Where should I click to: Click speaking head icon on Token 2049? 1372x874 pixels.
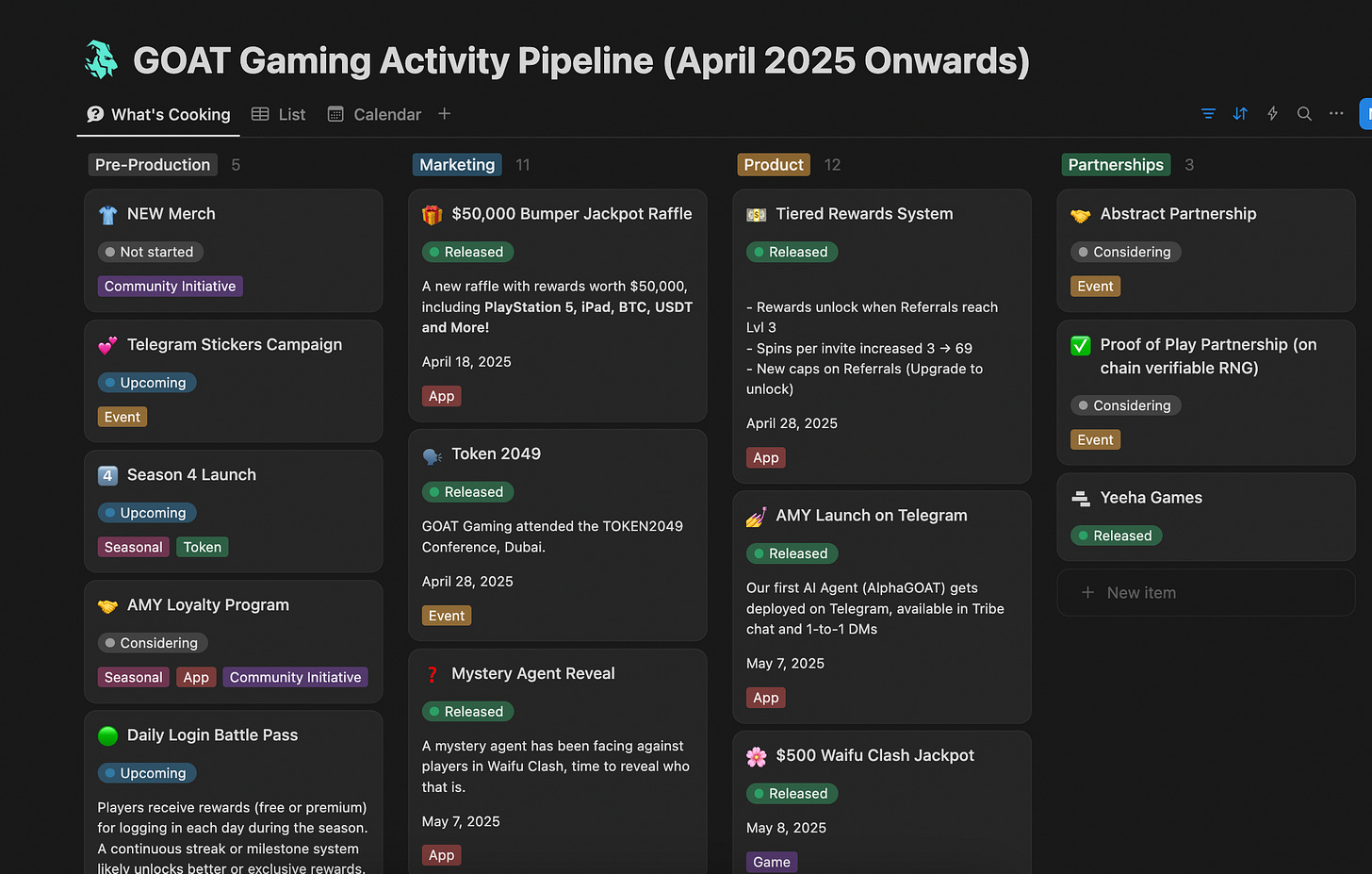coord(433,455)
